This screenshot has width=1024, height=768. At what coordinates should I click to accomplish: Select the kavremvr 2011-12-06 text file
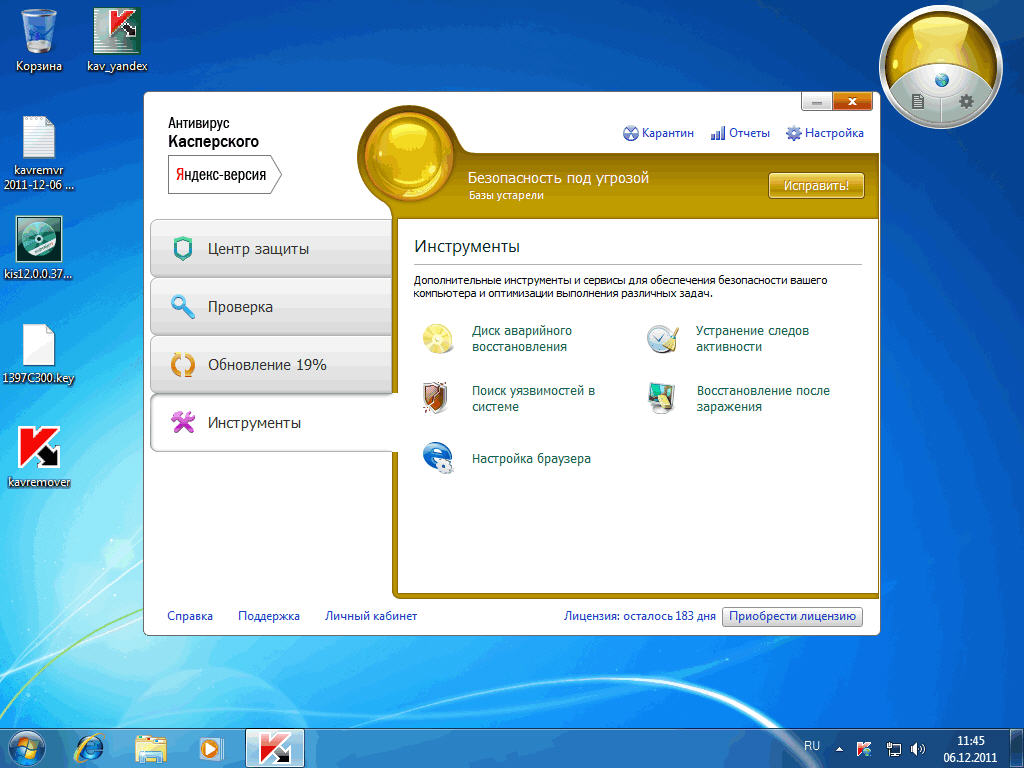[x=39, y=154]
